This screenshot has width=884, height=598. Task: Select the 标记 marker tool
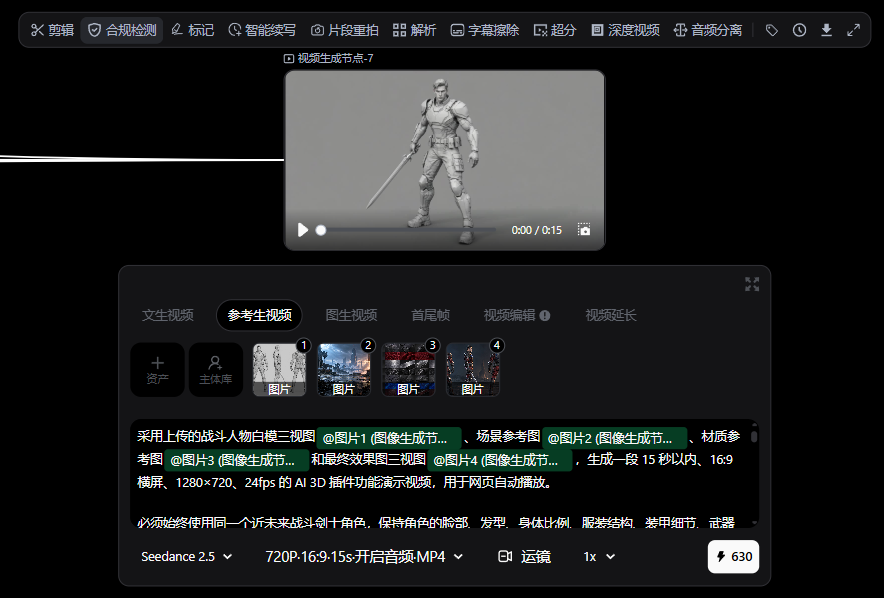coord(192,30)
